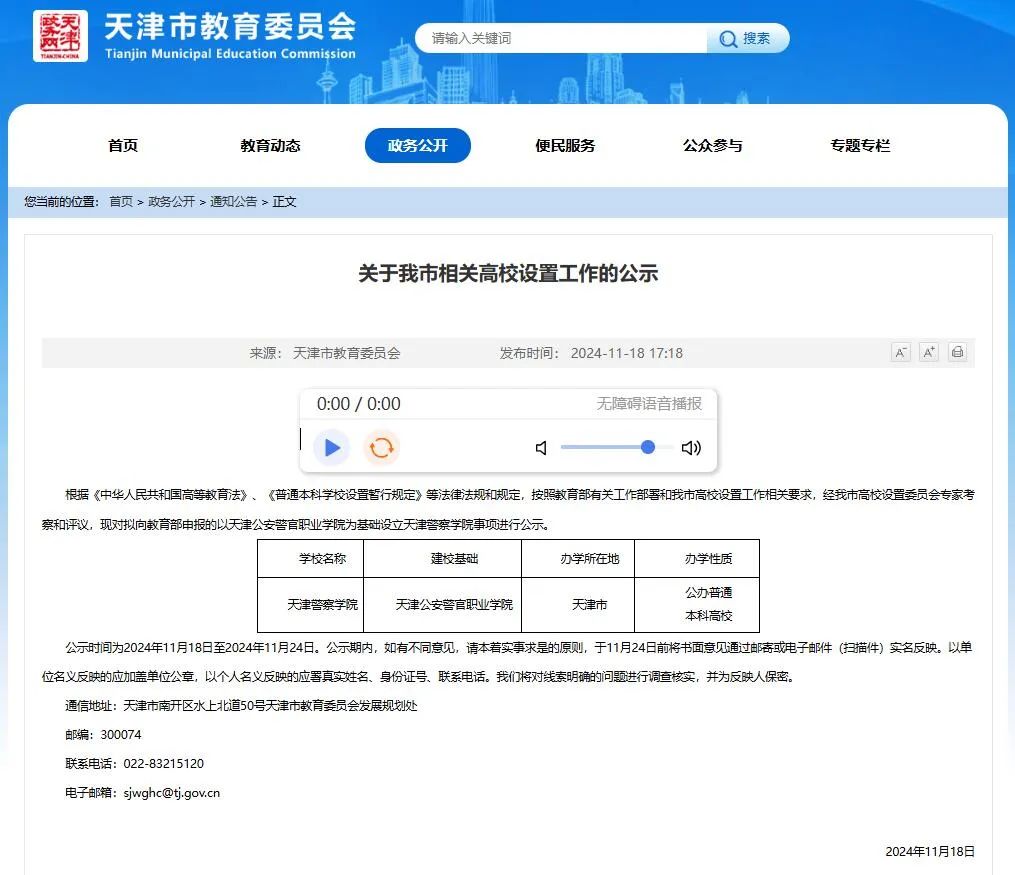This screenshot has height=875, width=1015.
Task: Open the 专题专栏 section
Action: click(x=861, y=145)
